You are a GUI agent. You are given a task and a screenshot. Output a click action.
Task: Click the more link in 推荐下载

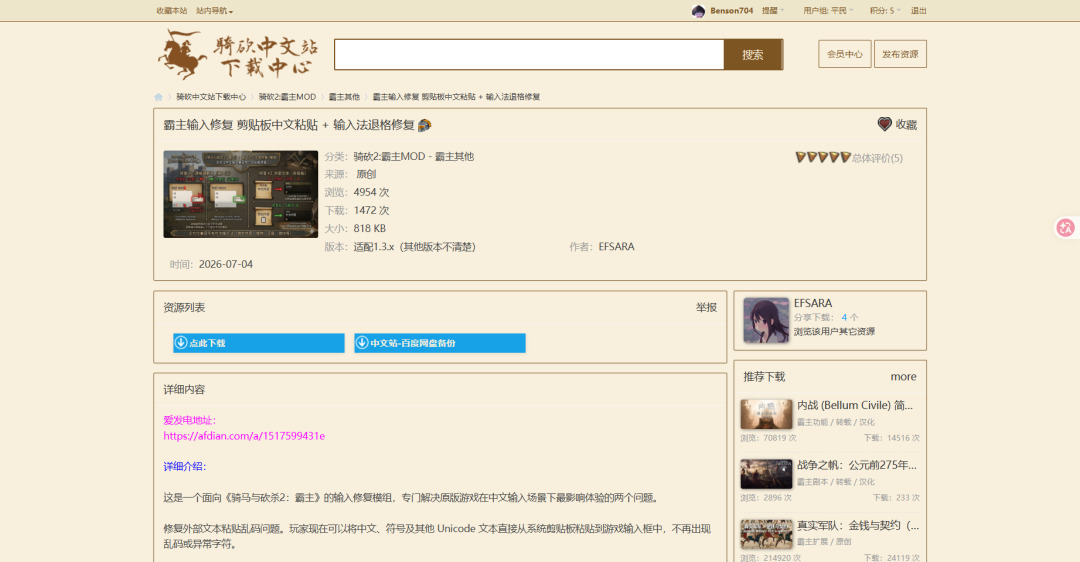pyautogui.click(x=903, y=377)
